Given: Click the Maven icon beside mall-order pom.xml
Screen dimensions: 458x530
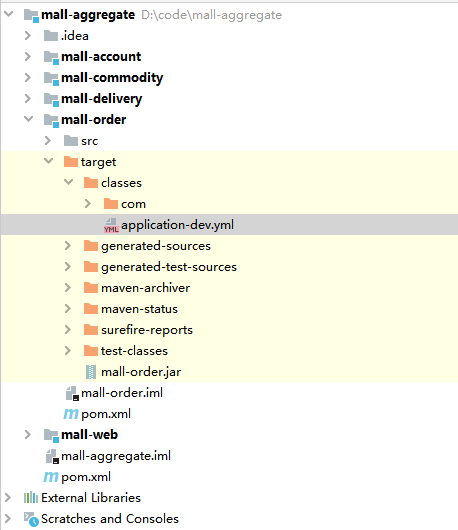Looking at the screenshot, I should (x=71, y=414).
